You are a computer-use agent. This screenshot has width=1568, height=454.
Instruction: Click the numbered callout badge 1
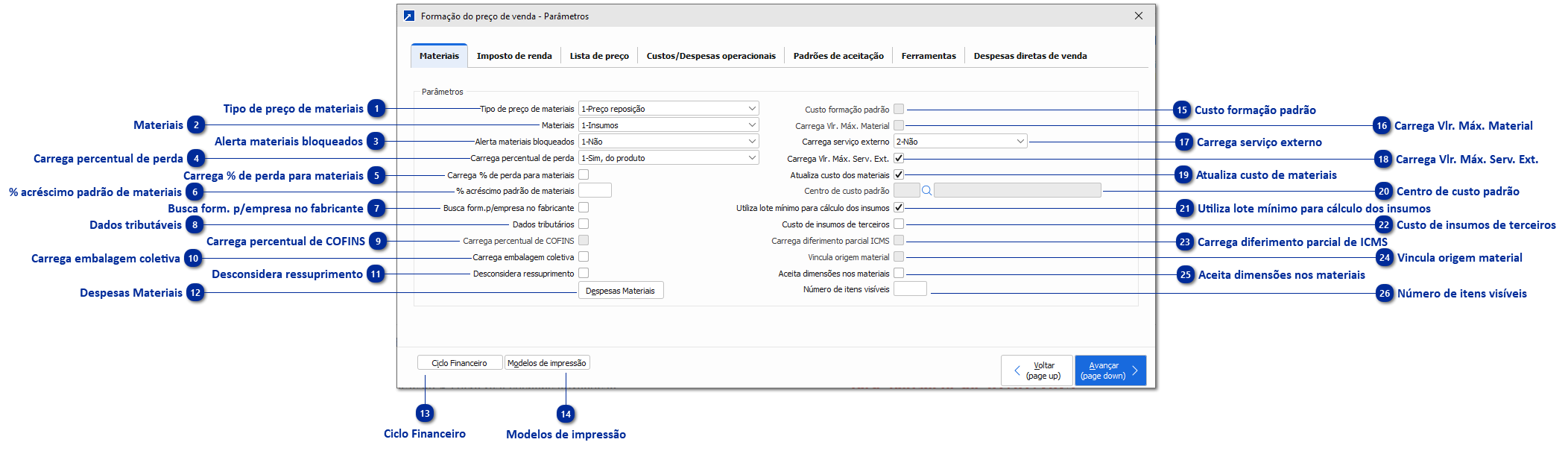(377, 109)
